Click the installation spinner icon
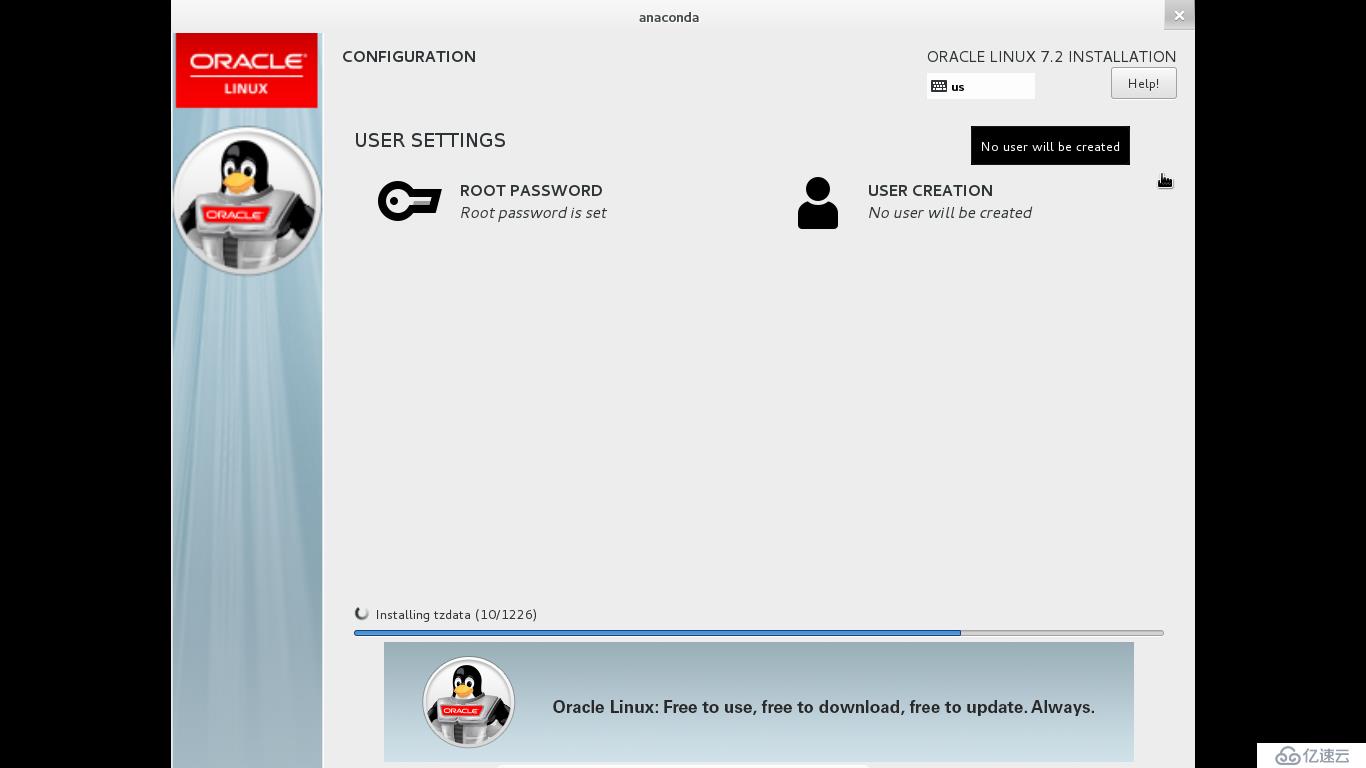 tap(362, 614)
